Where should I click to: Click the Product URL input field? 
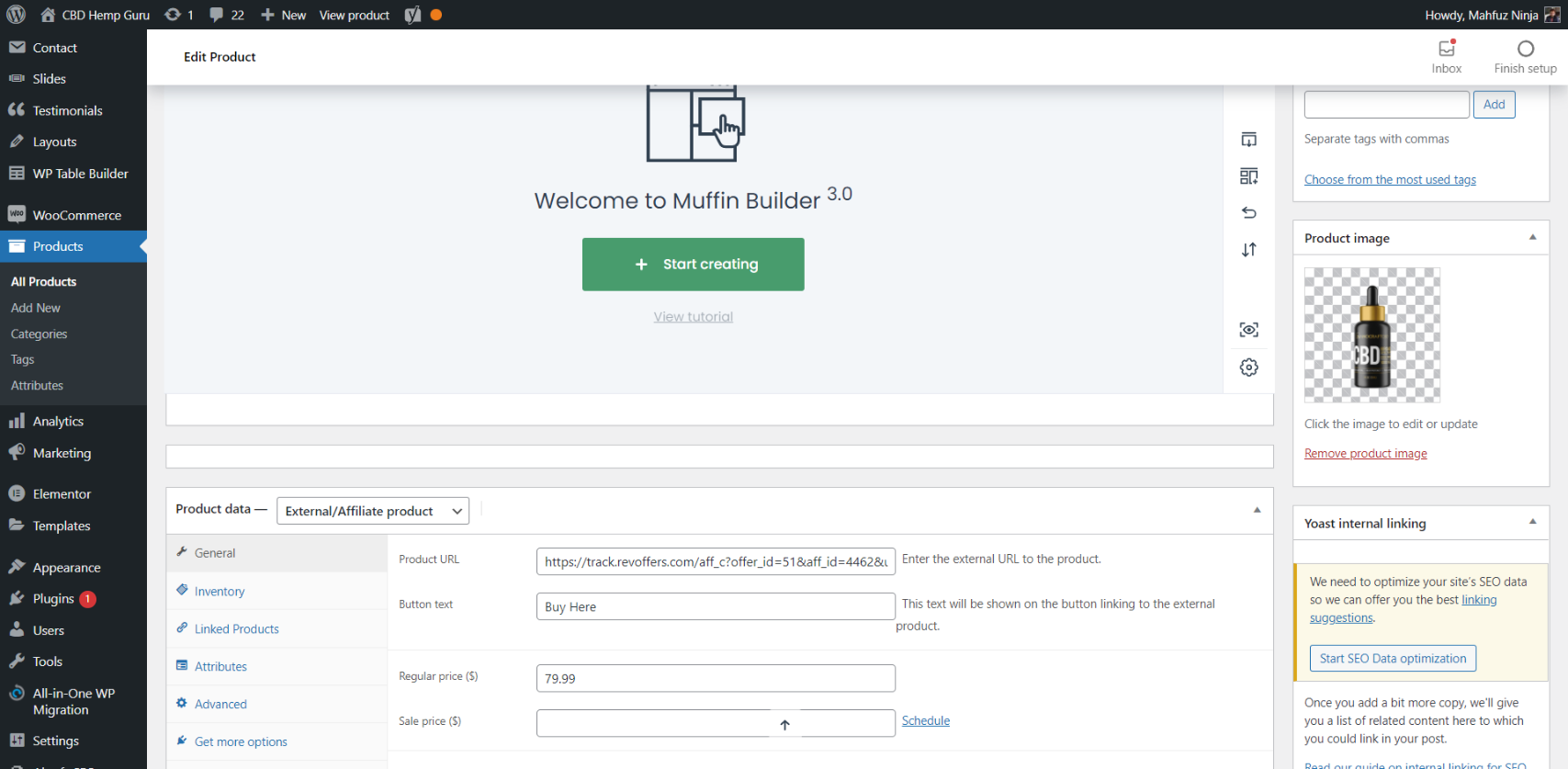click(716, 561)
